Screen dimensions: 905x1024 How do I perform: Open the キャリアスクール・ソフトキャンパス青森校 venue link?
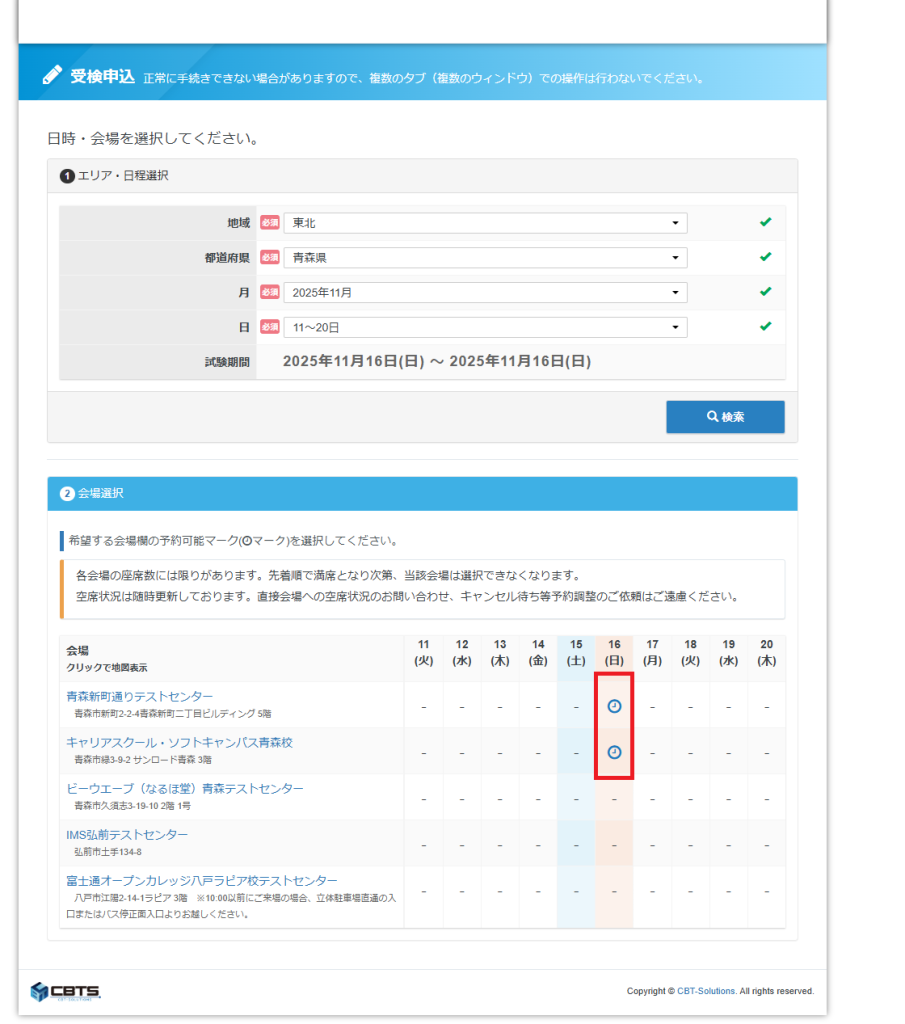(x=179, y=742)
